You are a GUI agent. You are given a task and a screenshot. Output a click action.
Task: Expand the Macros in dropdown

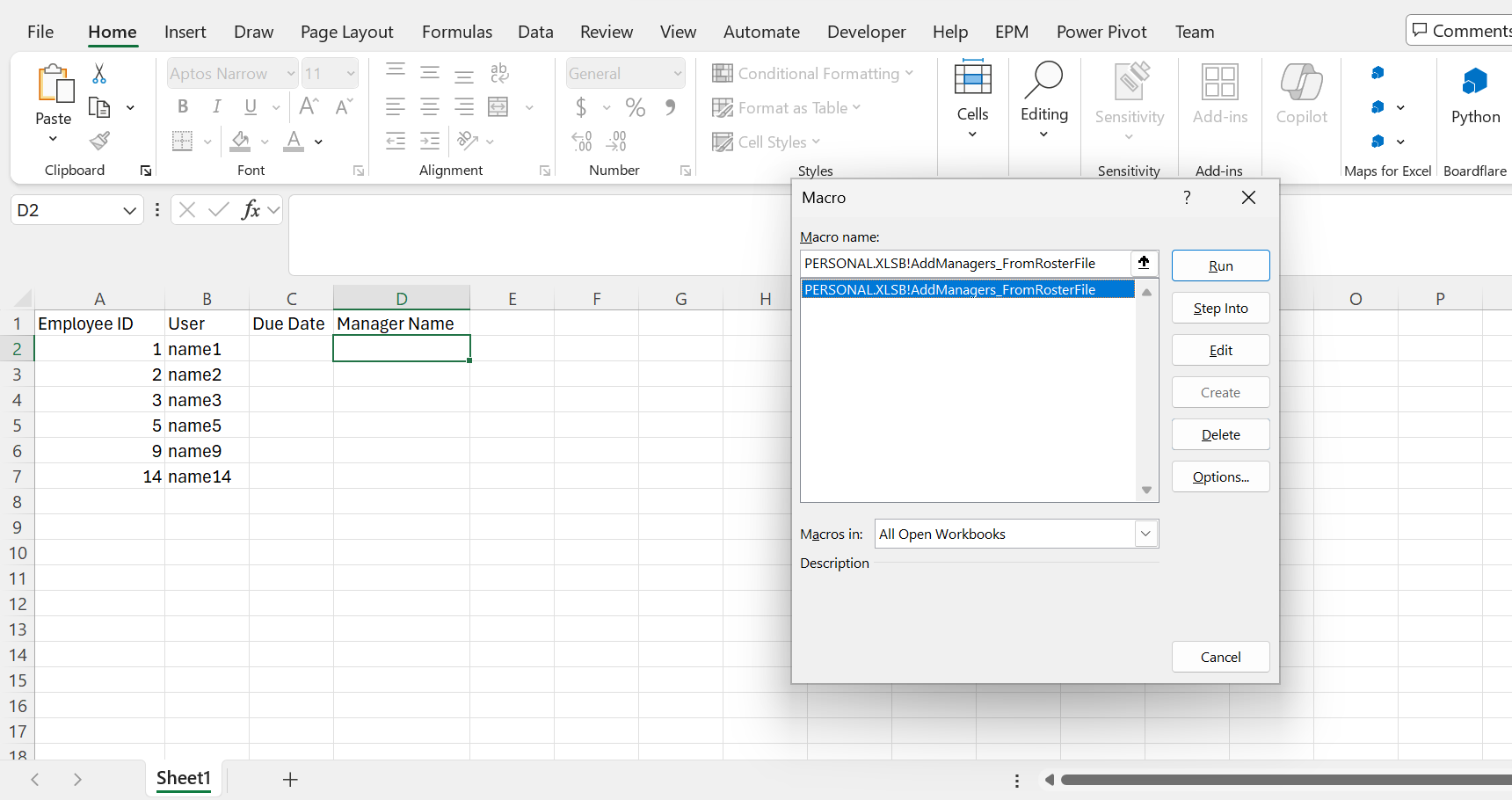click(x=1145, y=534)
